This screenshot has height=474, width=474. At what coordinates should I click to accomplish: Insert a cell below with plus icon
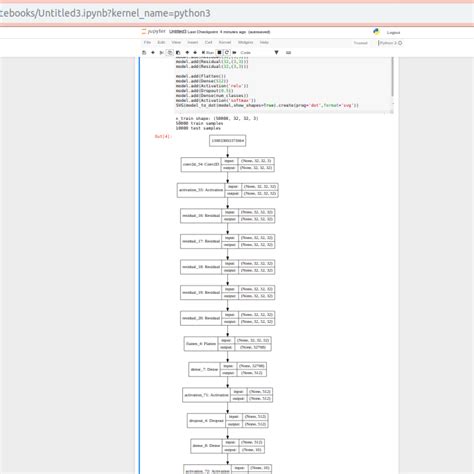pyautogui.click(x=153, y=53)
